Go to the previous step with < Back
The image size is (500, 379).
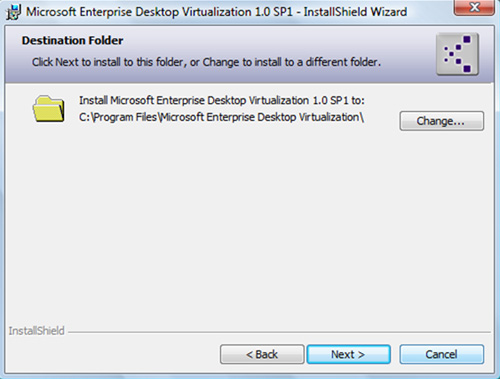262,354
